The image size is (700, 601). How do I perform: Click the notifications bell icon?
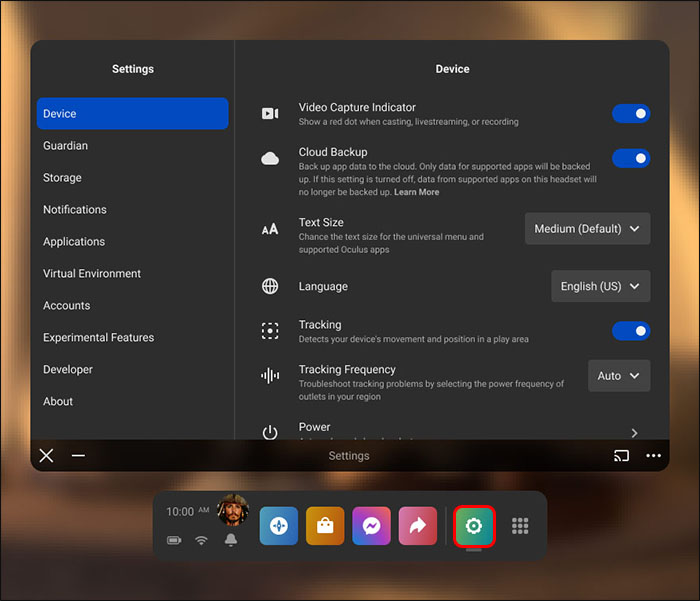(231, 540)
